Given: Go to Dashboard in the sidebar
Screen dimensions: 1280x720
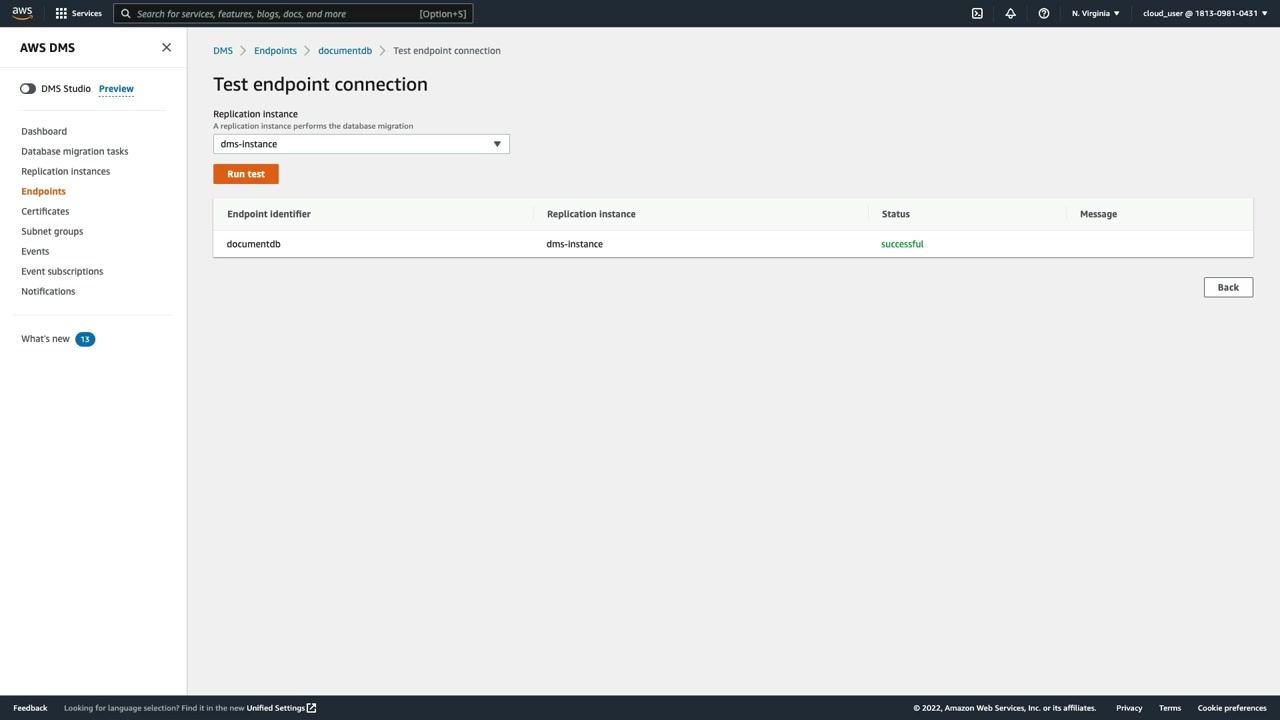Looking at the screenshot, I should coord(44,131).
